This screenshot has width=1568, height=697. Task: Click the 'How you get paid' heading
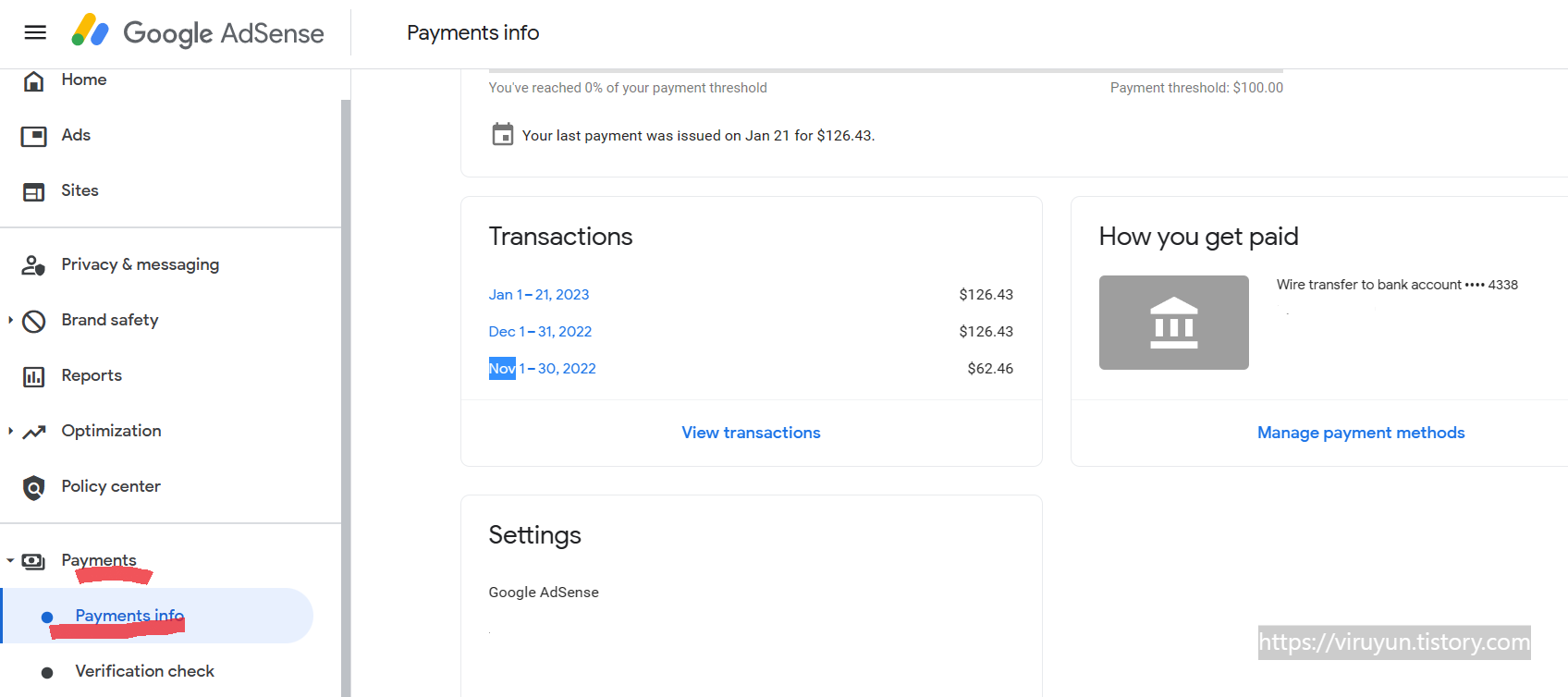click(1198, 237)
